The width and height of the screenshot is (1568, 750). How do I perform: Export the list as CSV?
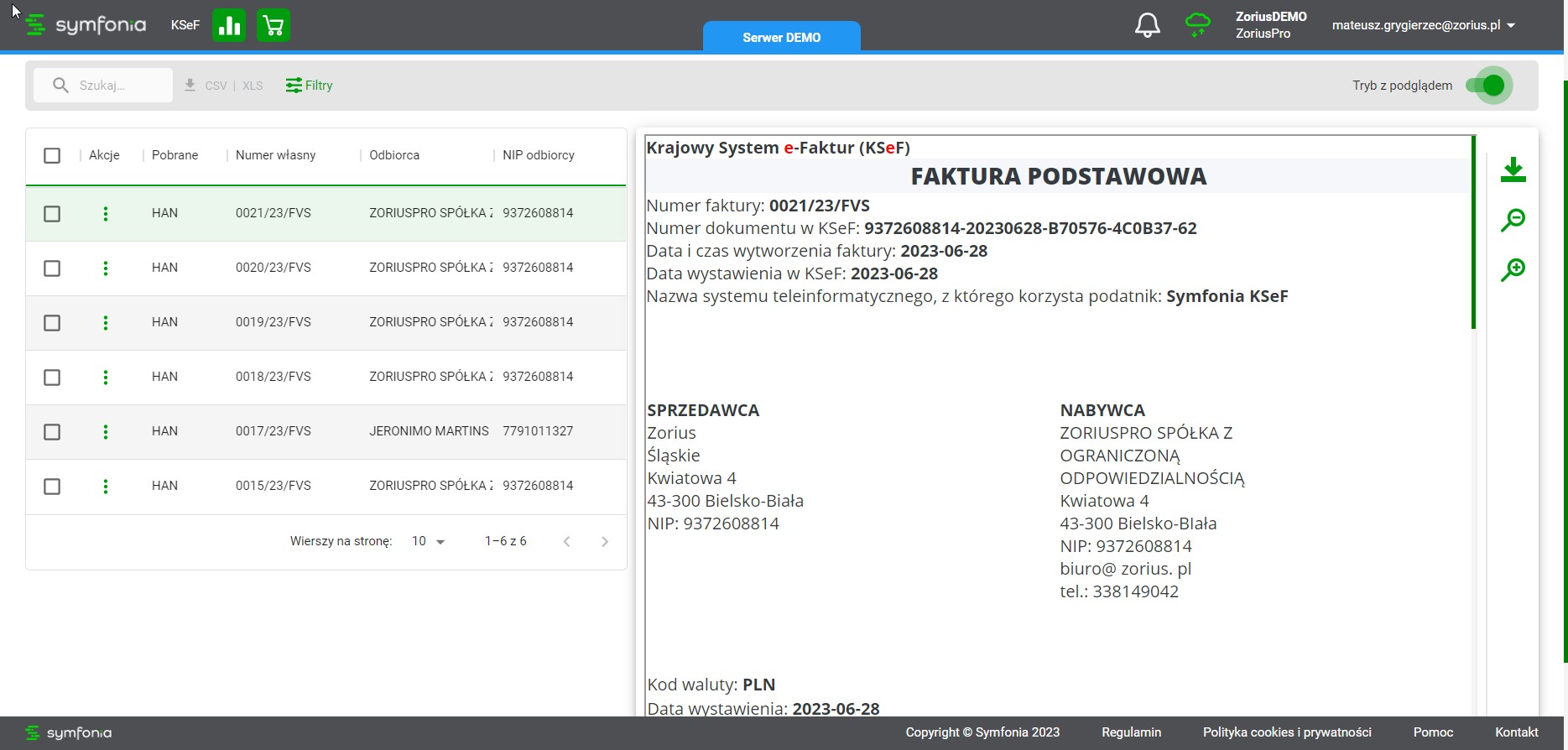[215, 86]
